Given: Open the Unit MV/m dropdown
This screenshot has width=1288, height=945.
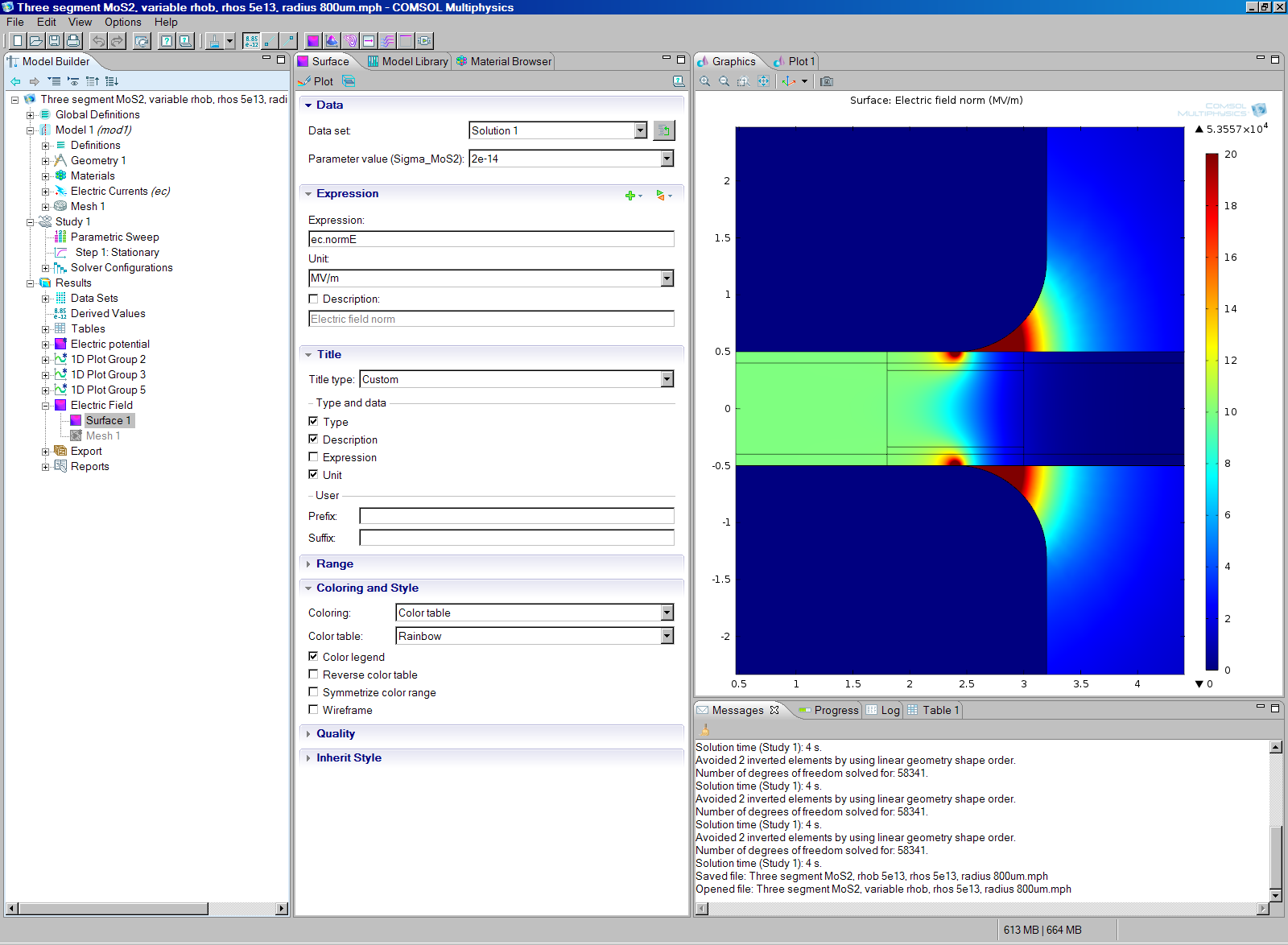Looking at the screenshot, I should pyautogui.click(x=667, y=279).
